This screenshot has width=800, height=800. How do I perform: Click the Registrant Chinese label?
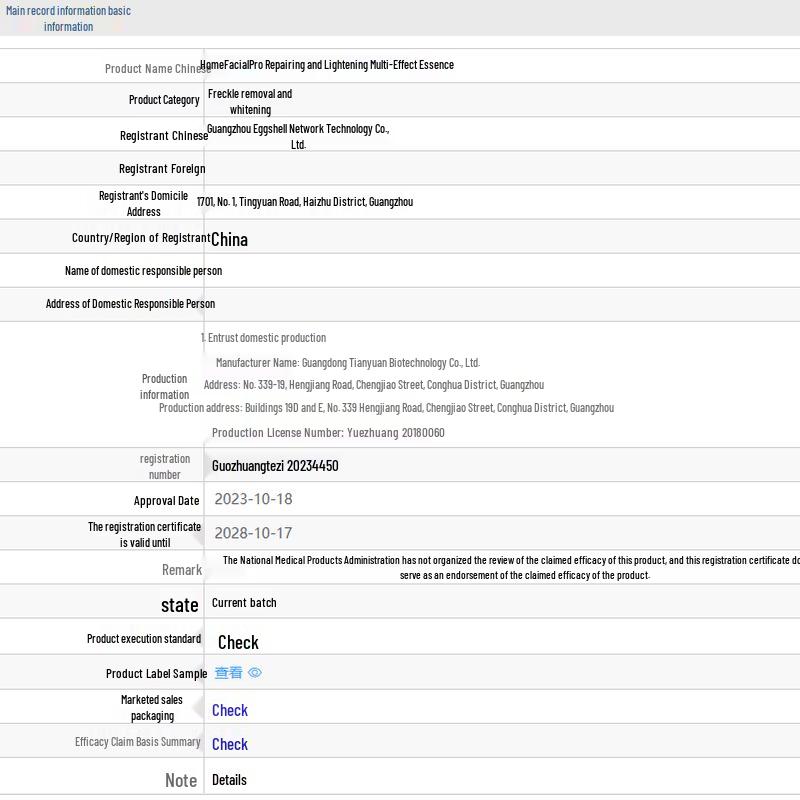164,136
